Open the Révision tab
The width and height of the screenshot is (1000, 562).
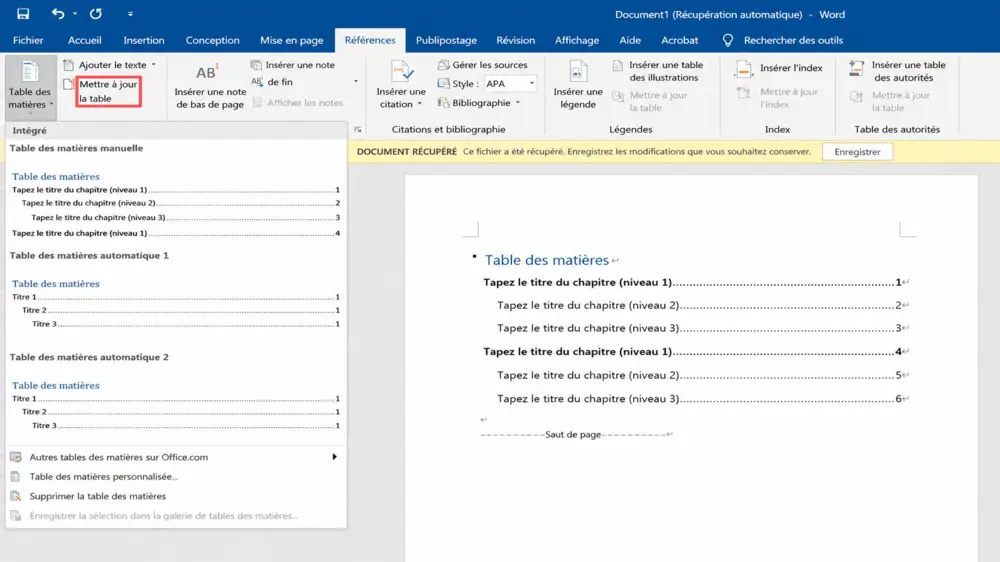point(515,40)
